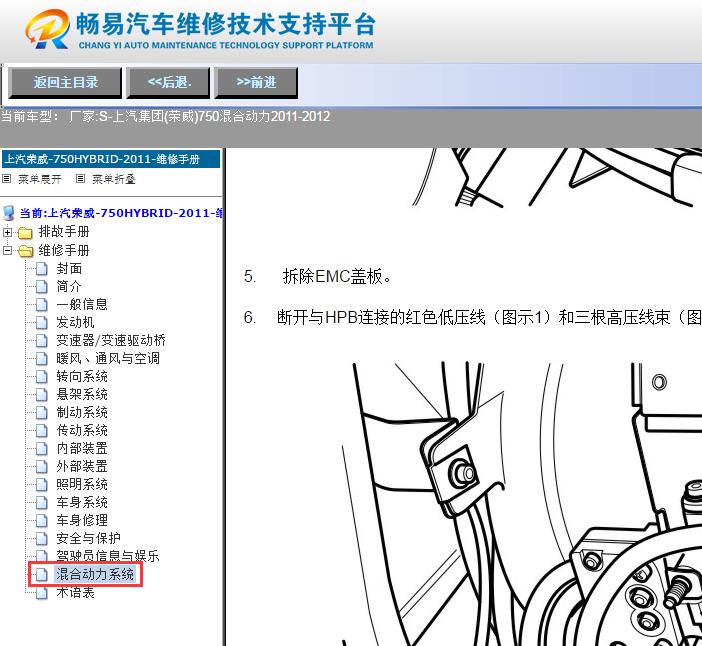Open the 发动机 page
Screen dimensions: 702x646
tap(75, 322)
